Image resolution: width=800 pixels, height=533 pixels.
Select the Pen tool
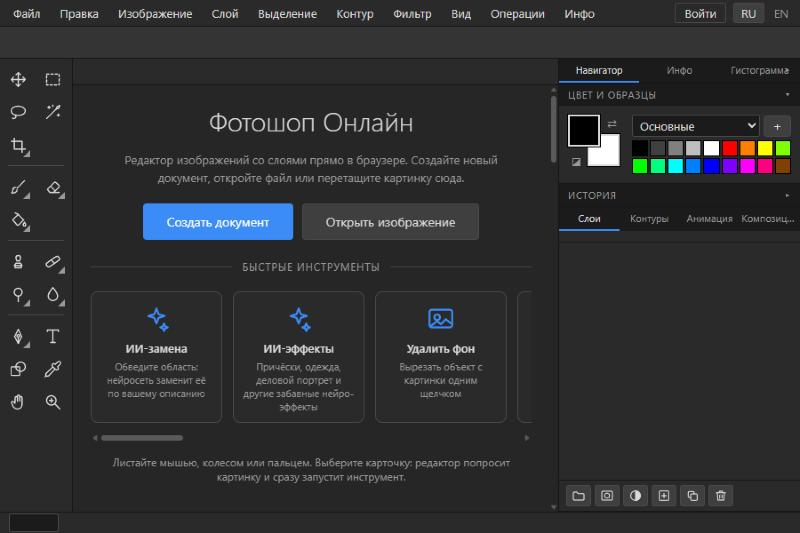pos(19,337)
